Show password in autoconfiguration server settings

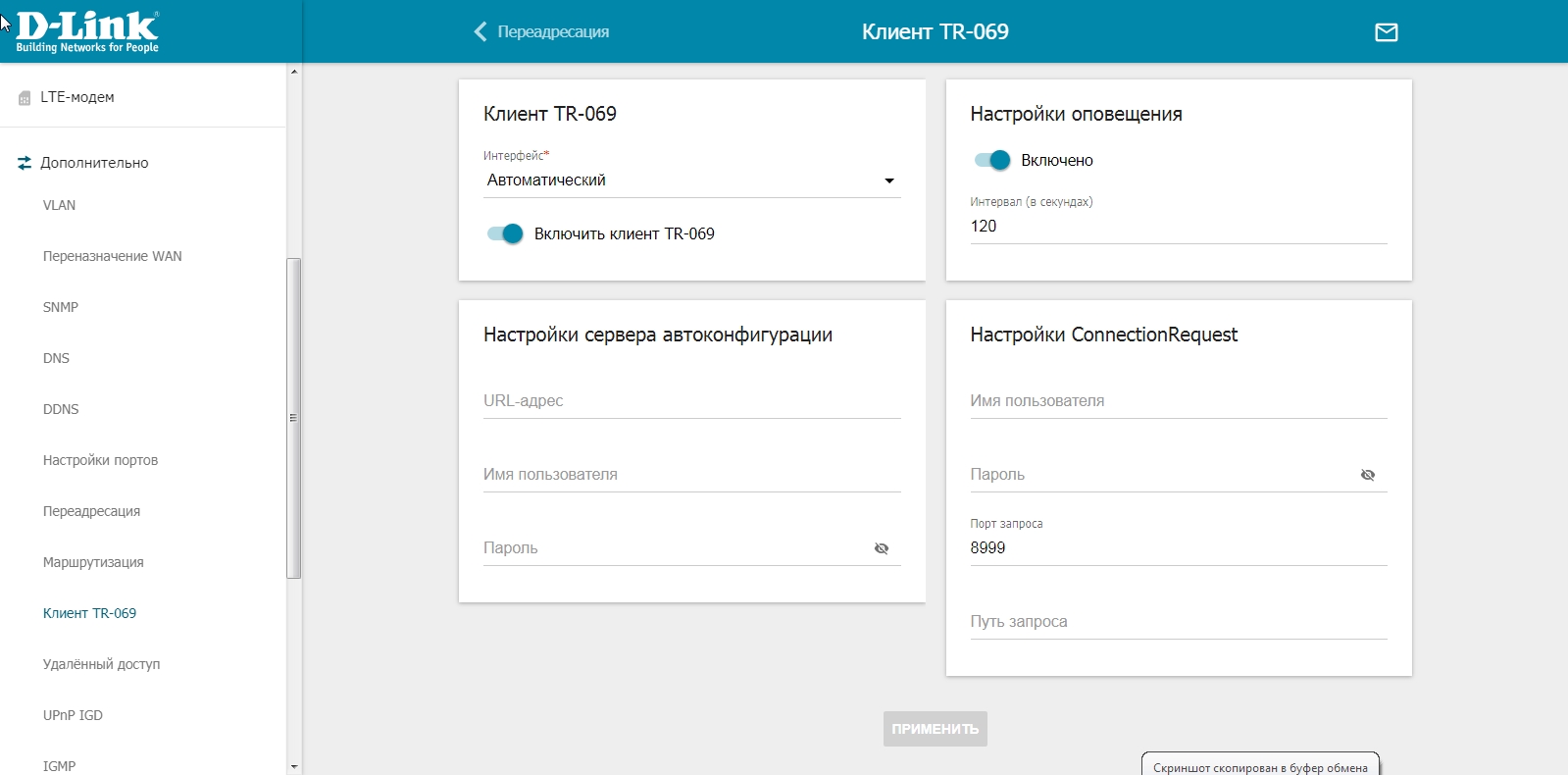pos(881,548)
